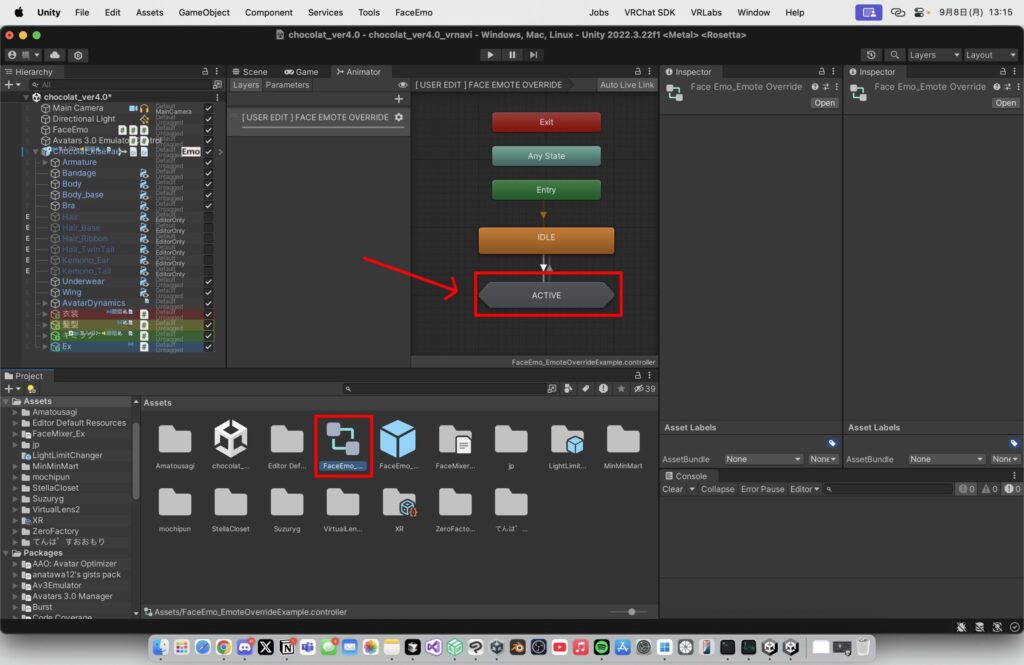Image resolution: width=1024 pixels, height=665 pixels.
Task: Uncheck the Underwear object checkbox
Action: tap(209, 281)
